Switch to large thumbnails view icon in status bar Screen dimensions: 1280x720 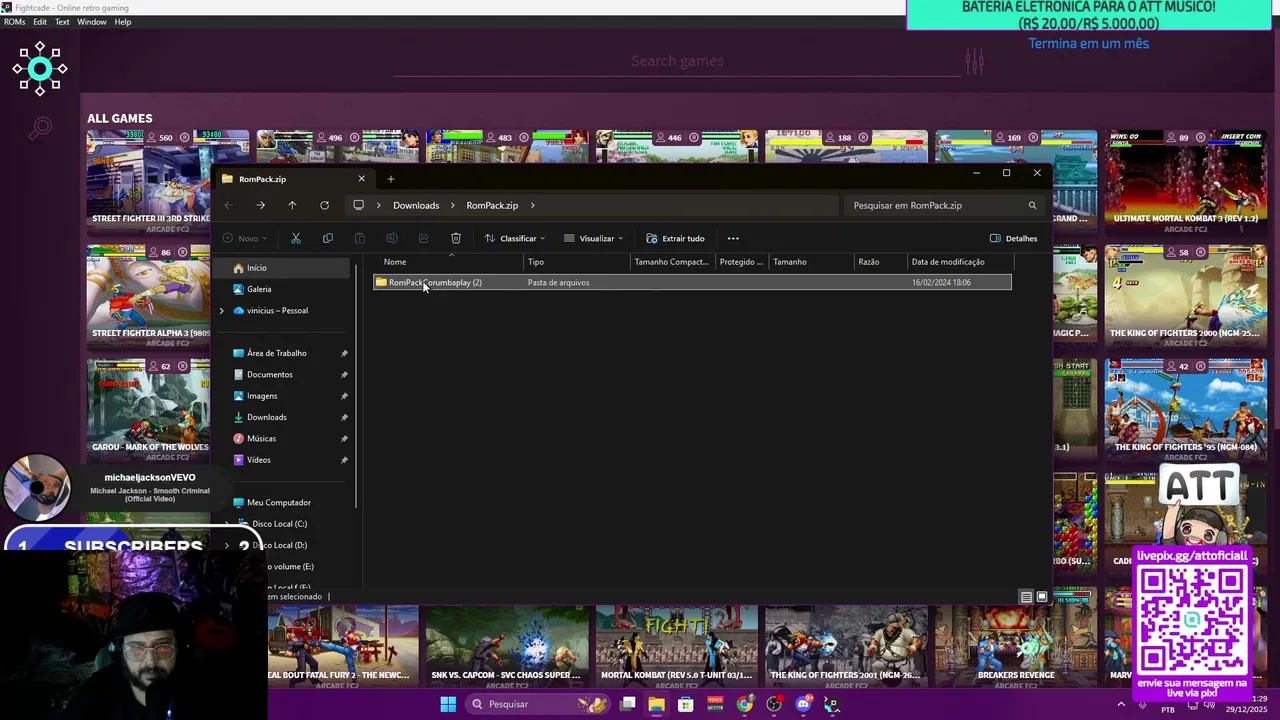[x=1042, y=597]
